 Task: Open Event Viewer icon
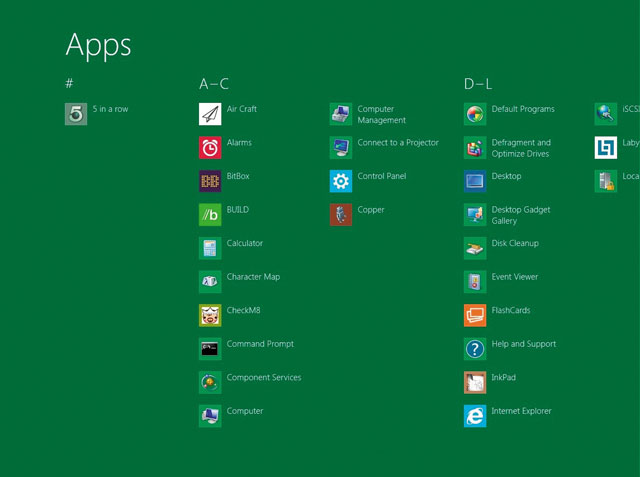point(475,282)
